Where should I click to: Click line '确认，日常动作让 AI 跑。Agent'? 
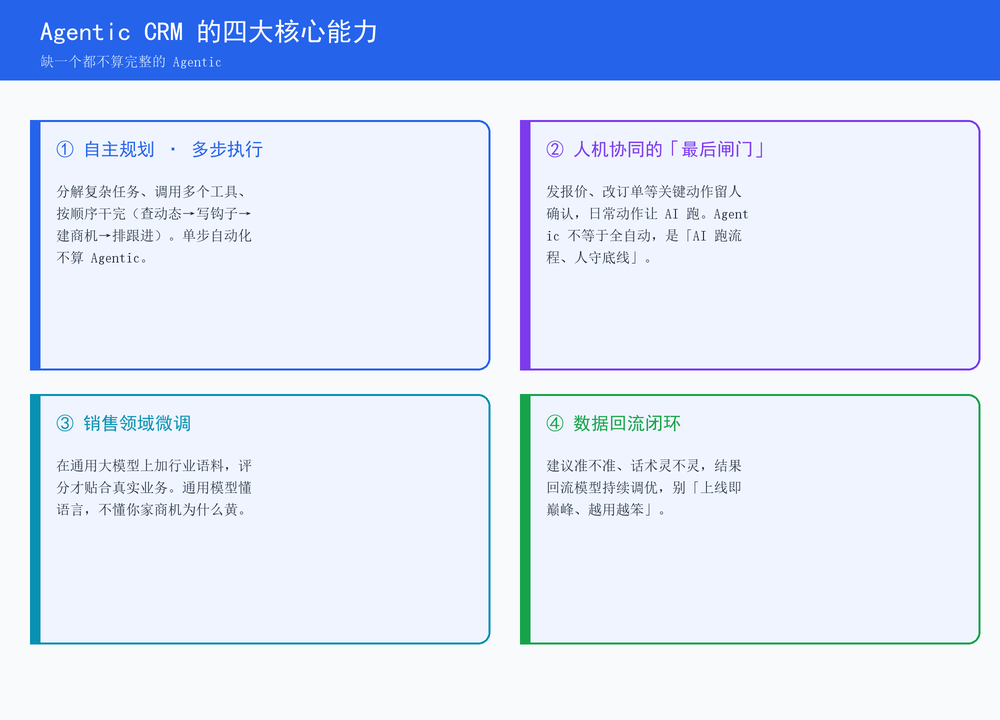[x=647, y=214]
